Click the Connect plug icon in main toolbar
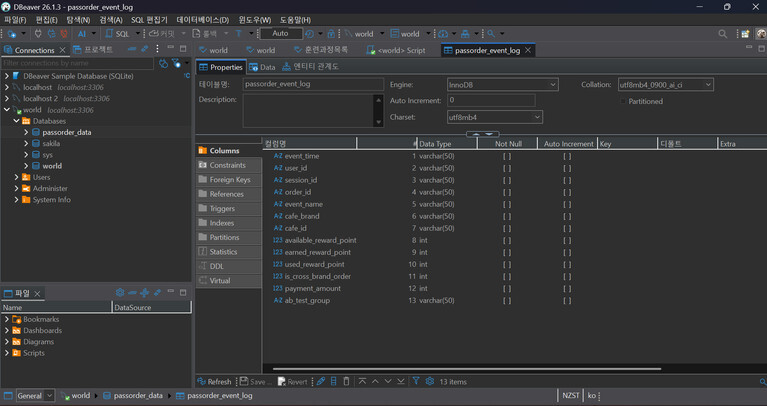This screenshot has height=406, width=767. click(38, 34)
